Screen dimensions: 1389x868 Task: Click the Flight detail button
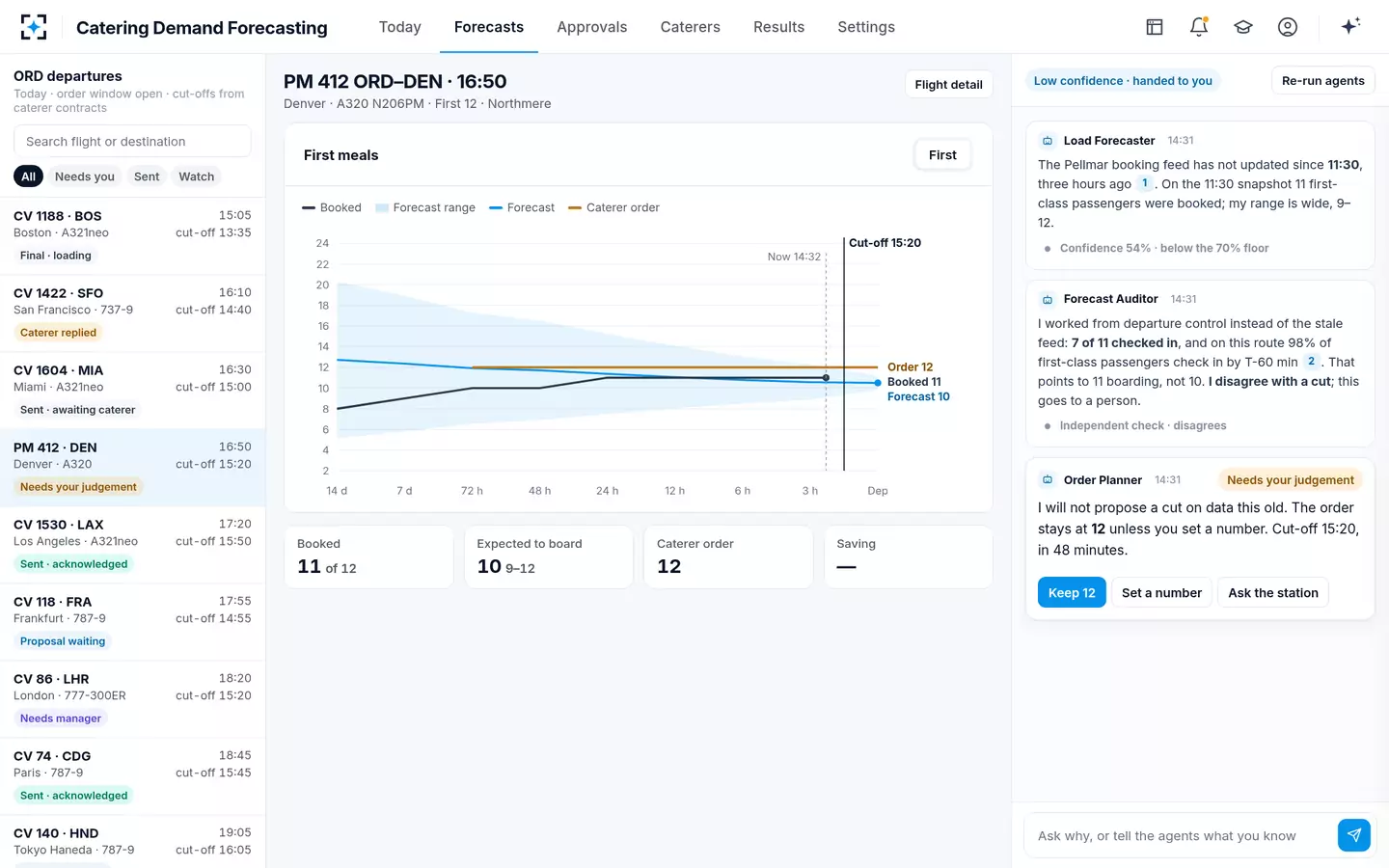pos(949,85)
